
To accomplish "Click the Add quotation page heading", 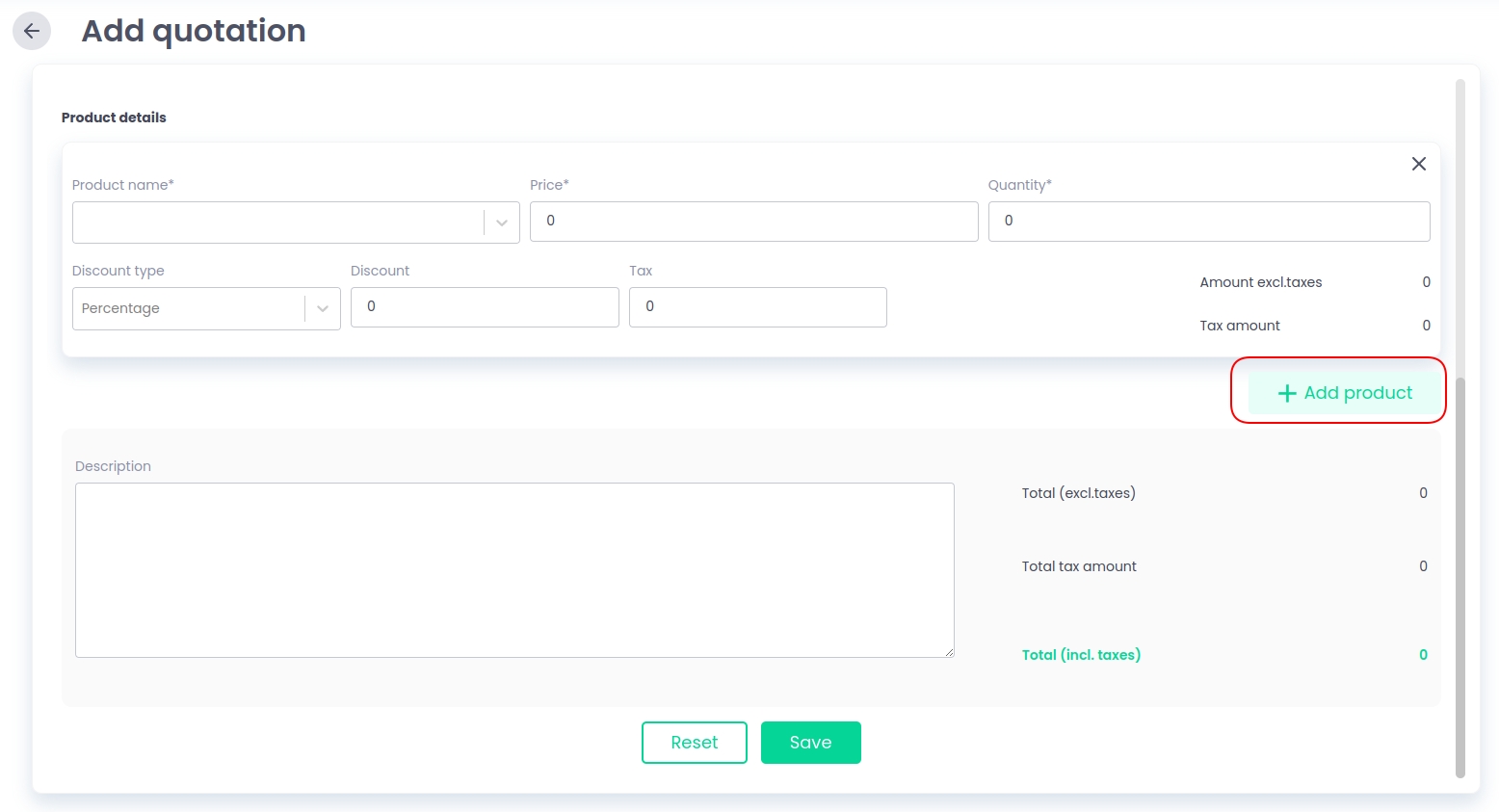I will point(194,31).
